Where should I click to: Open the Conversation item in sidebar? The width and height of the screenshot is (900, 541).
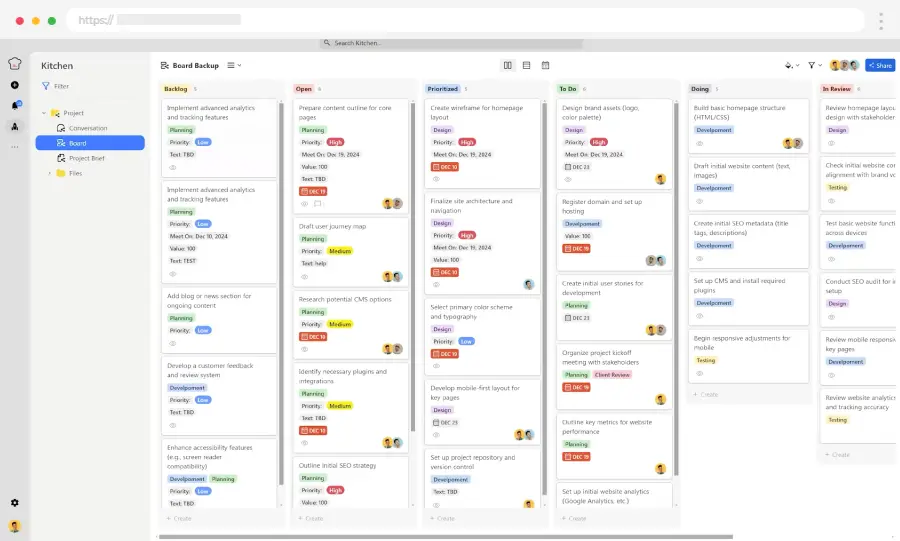(88, 128)
